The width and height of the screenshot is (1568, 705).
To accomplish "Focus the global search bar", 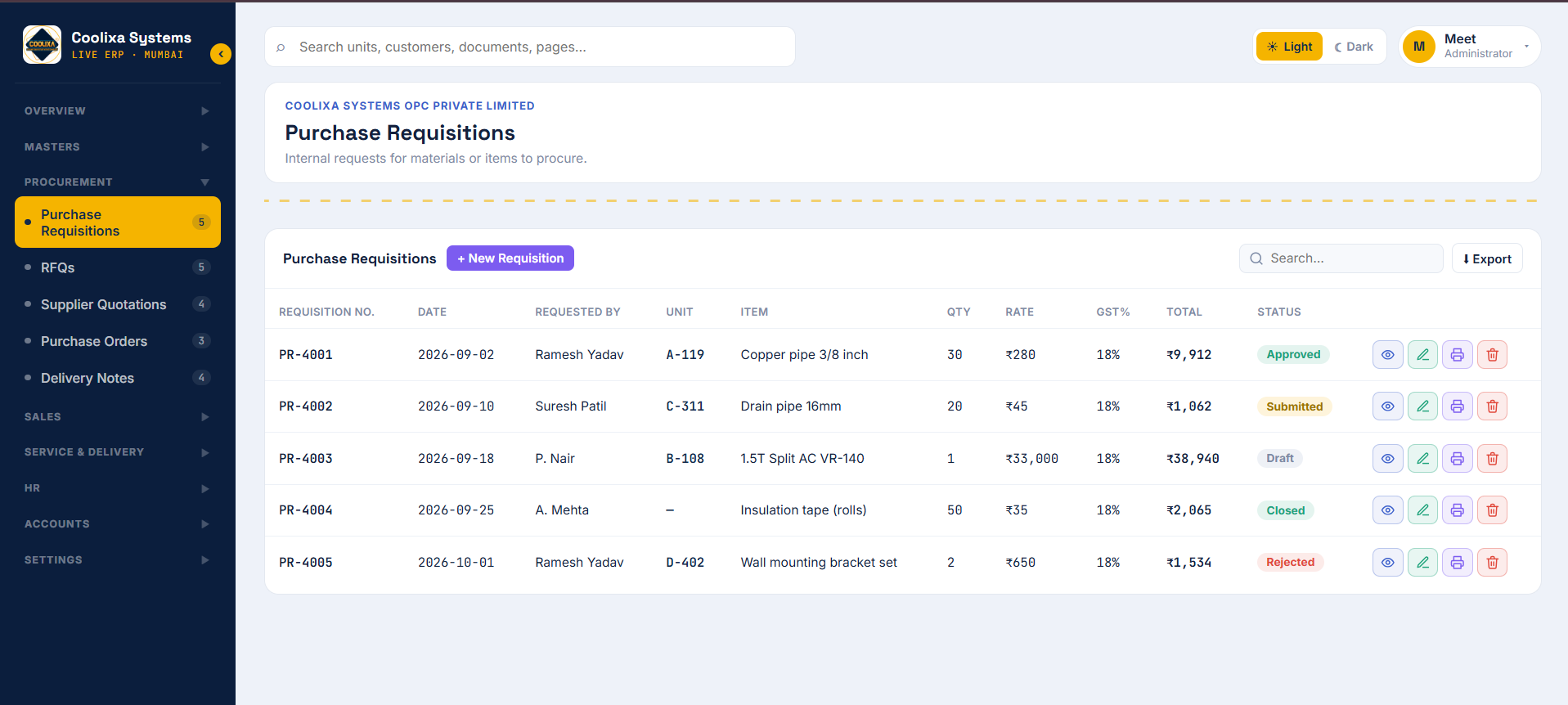I will pyautogui.click(x=530, y=47).
